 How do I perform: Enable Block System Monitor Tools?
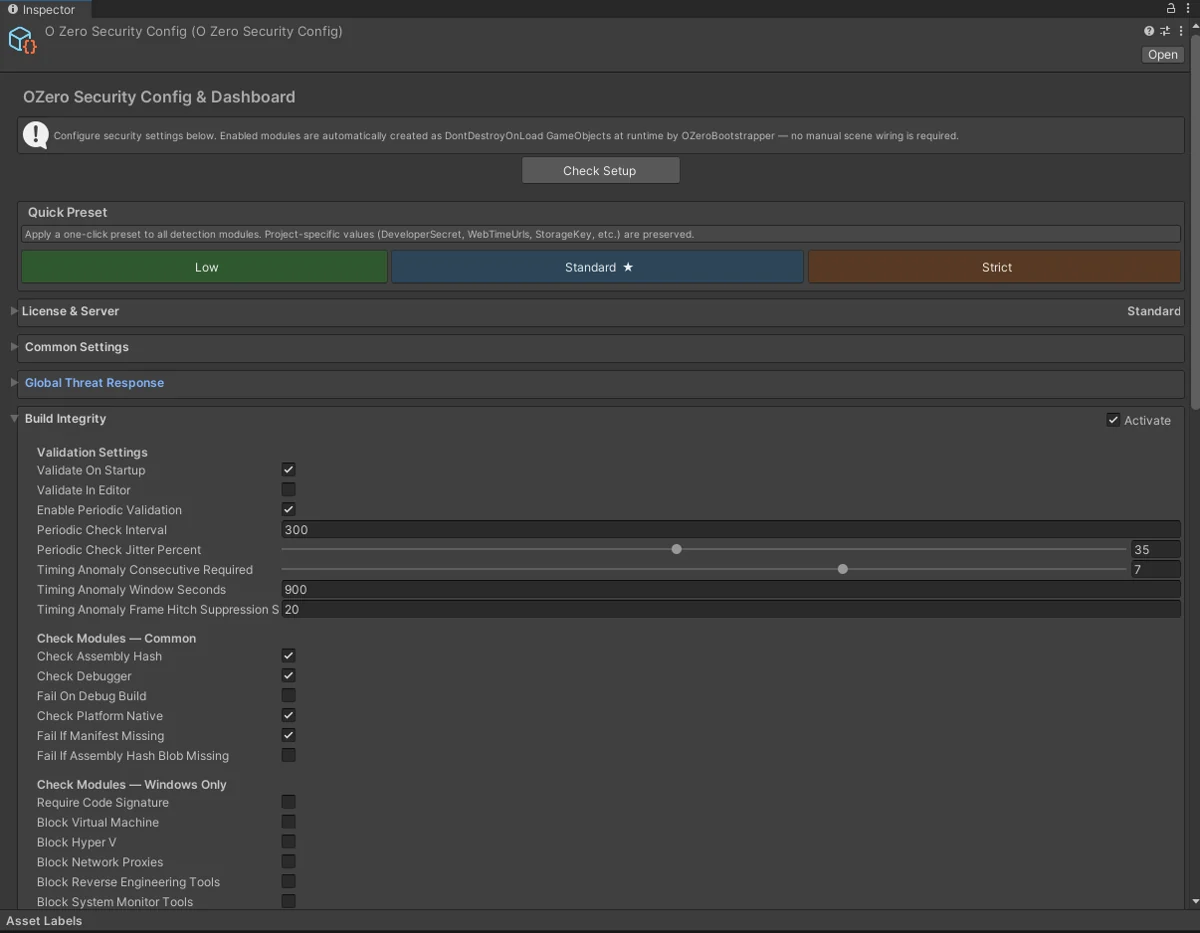[288, 902]
